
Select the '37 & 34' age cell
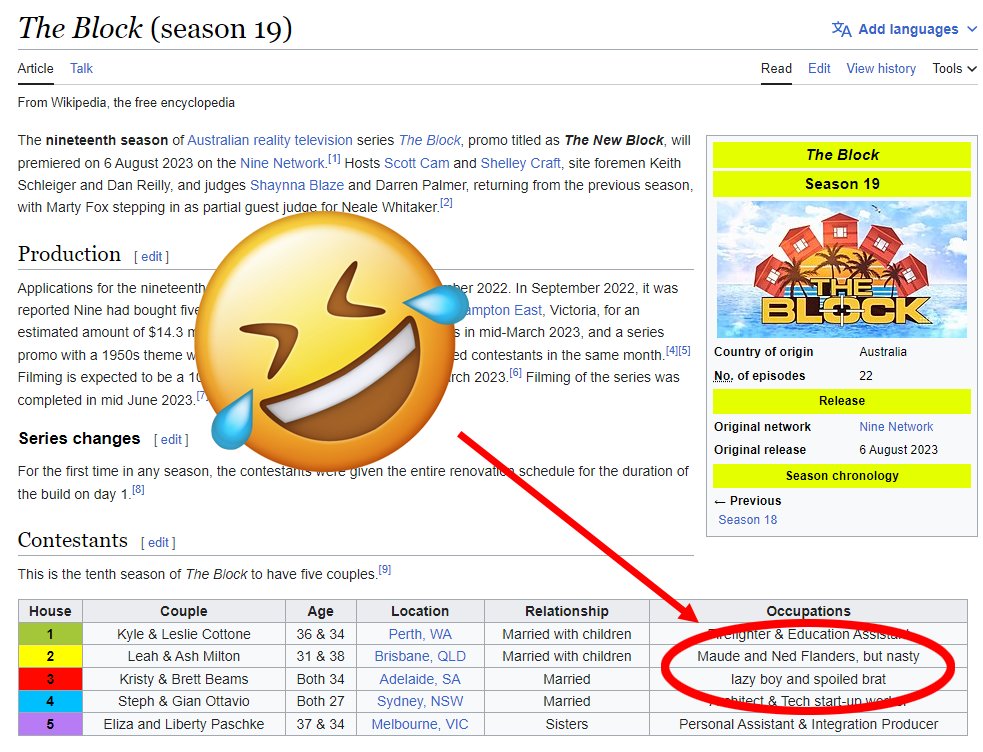tap(320, 724)
